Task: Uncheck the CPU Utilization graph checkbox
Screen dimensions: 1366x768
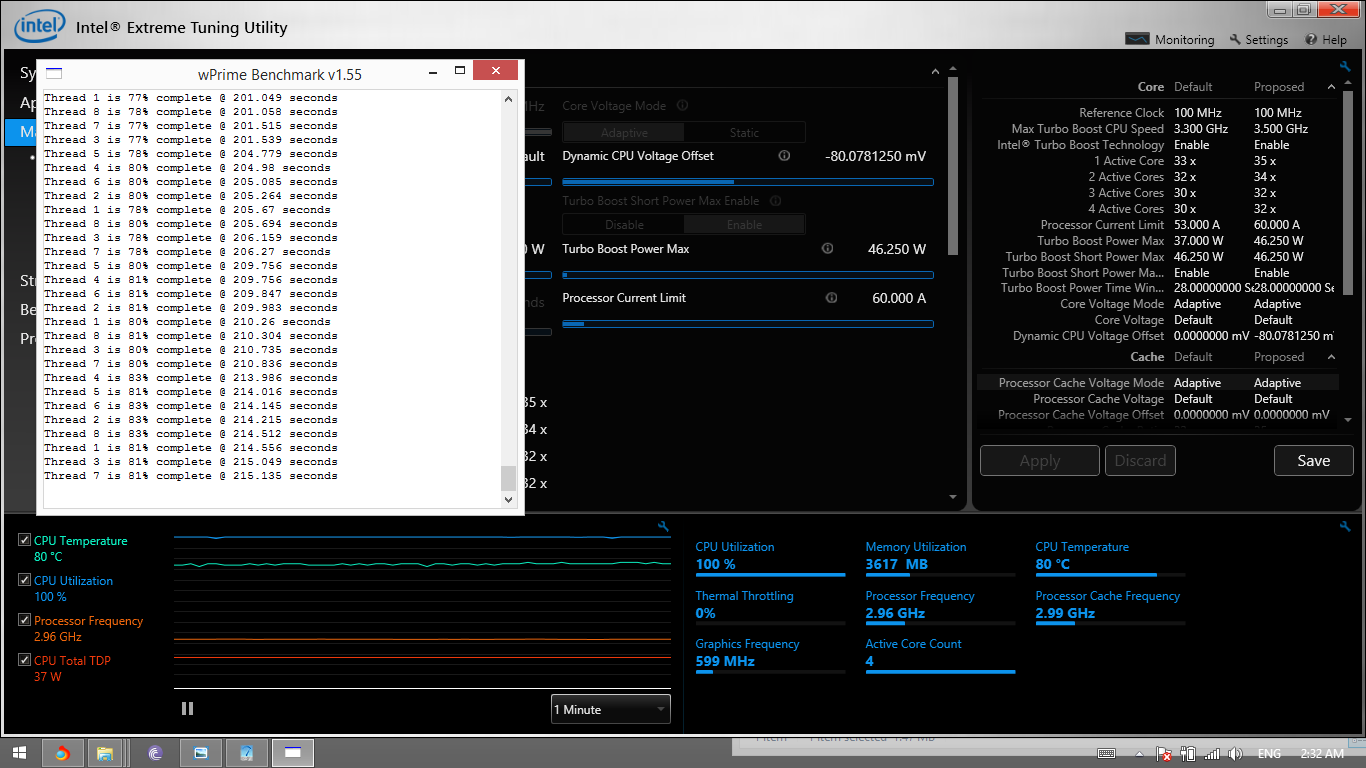Action: (x=24, y=581)
